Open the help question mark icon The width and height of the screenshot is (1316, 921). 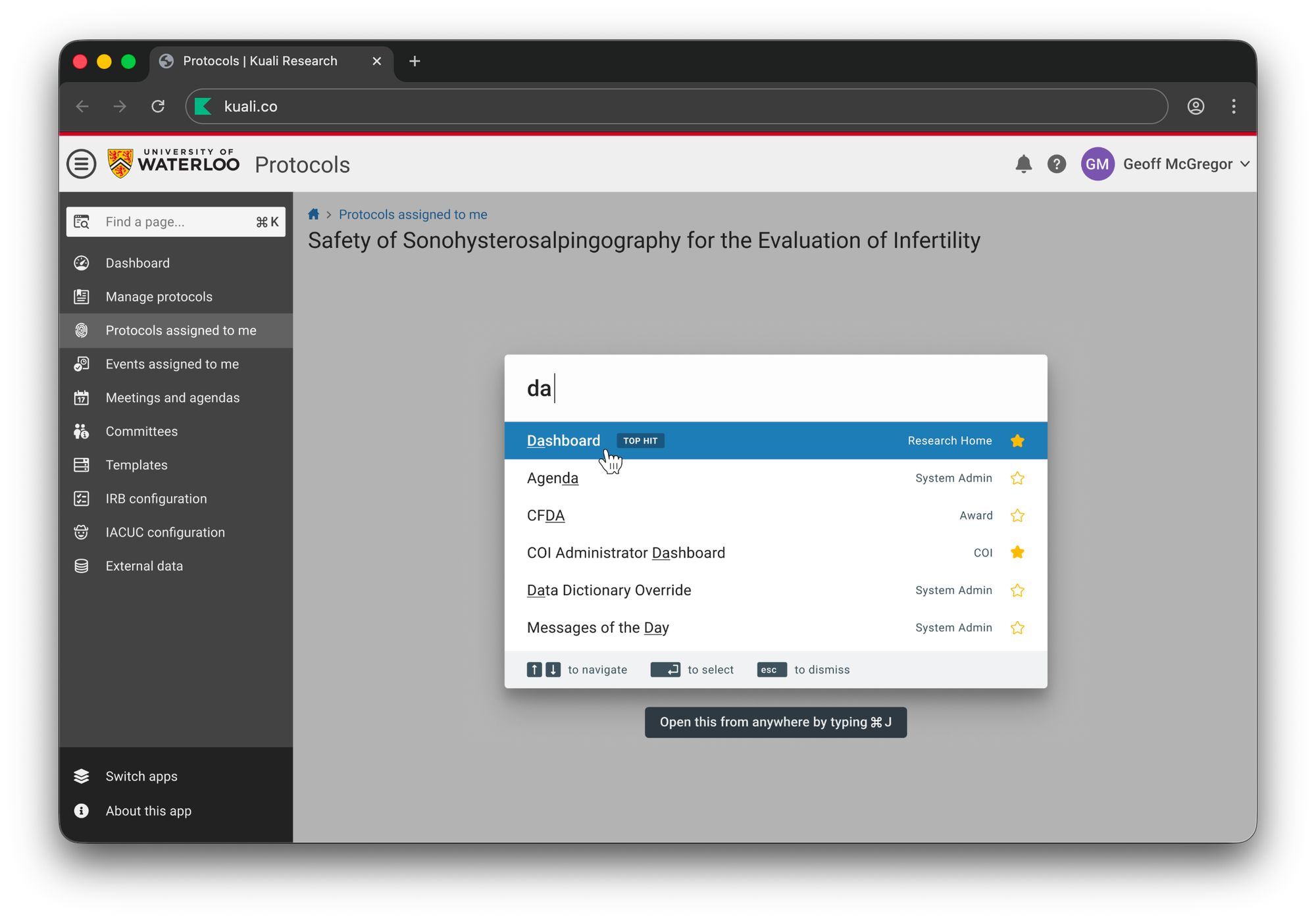tap(1057, 164)
